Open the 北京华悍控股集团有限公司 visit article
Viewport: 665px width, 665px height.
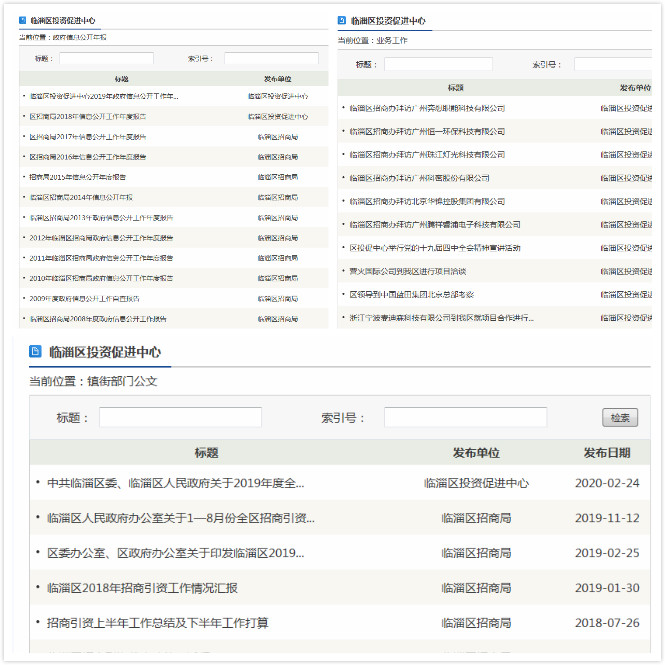coord(427,201)
